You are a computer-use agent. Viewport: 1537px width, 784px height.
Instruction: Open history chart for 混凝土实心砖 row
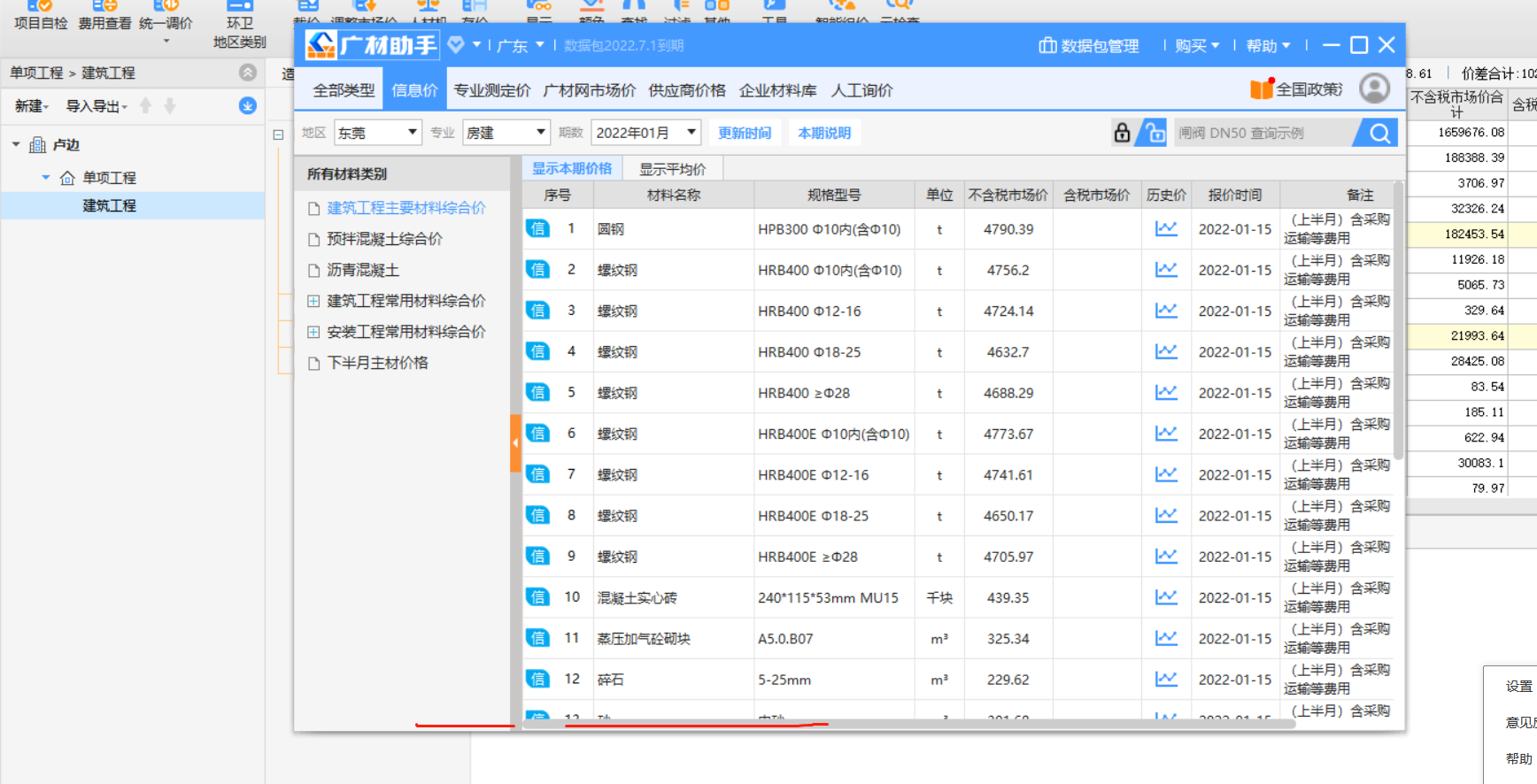(1166, 597)
